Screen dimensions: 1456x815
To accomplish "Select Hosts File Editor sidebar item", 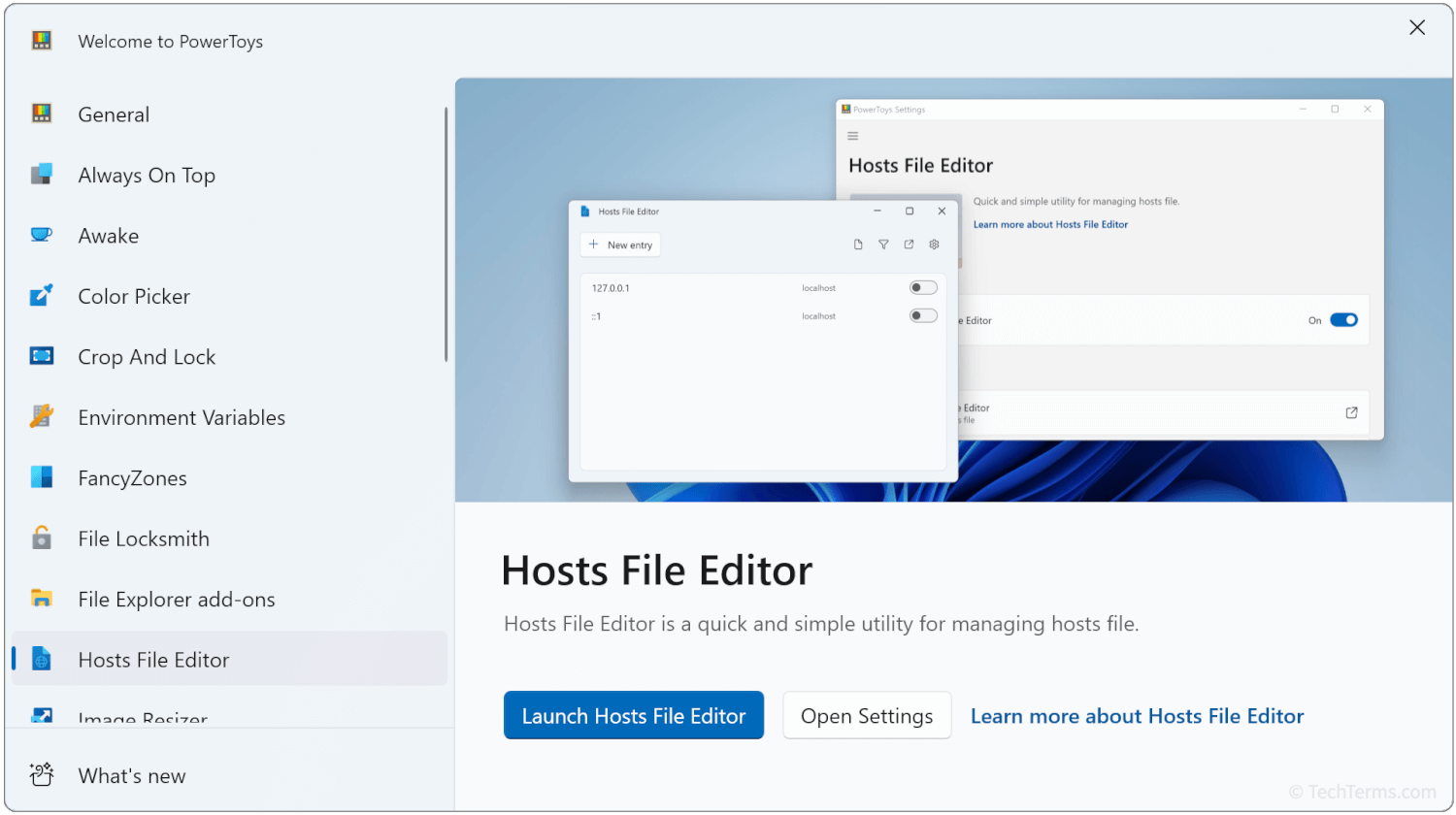I will click(229, 660).
